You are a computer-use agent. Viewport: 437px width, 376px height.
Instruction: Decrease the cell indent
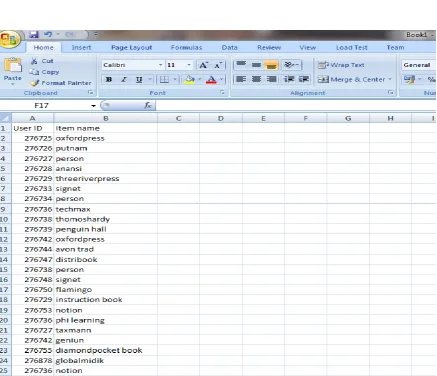289,79
